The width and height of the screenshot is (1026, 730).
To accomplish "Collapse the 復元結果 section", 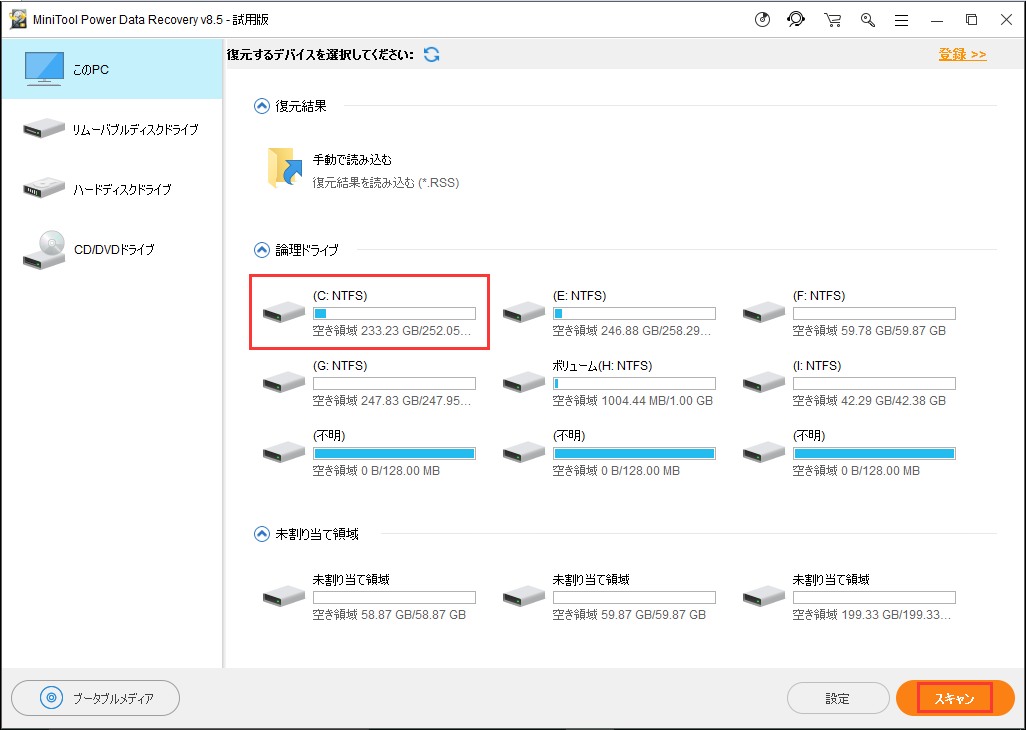I will point(262,105).
